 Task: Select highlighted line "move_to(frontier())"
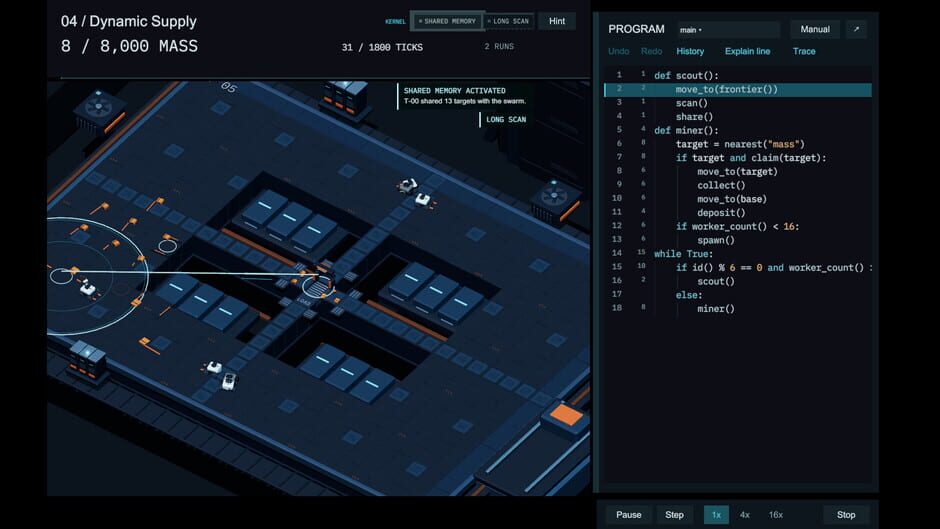pos(738,89)
